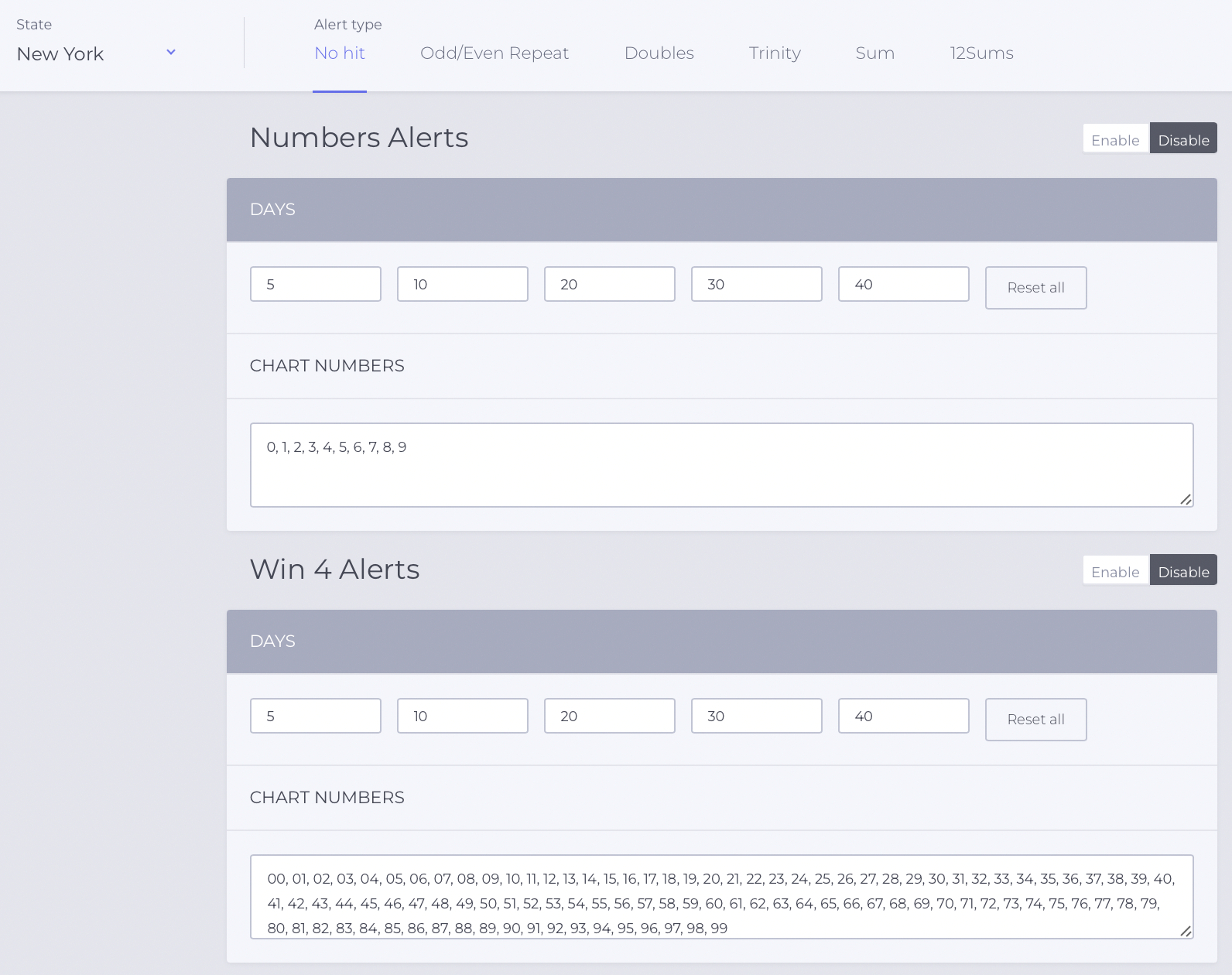Enable Win 4 Alerts
The height and width of the screenshot is (975, 1232).
[x=1116, y=571]
